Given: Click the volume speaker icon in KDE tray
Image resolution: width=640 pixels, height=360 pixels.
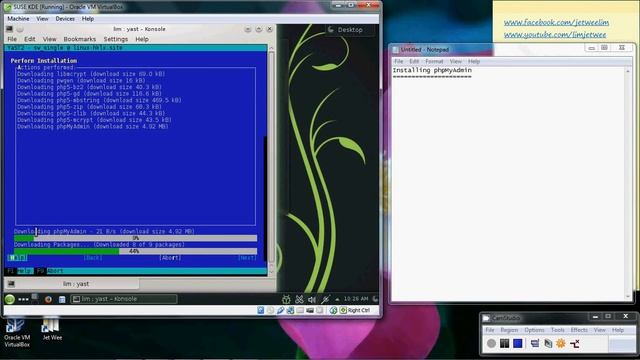Looking at the screenshot, I should 312,299.
